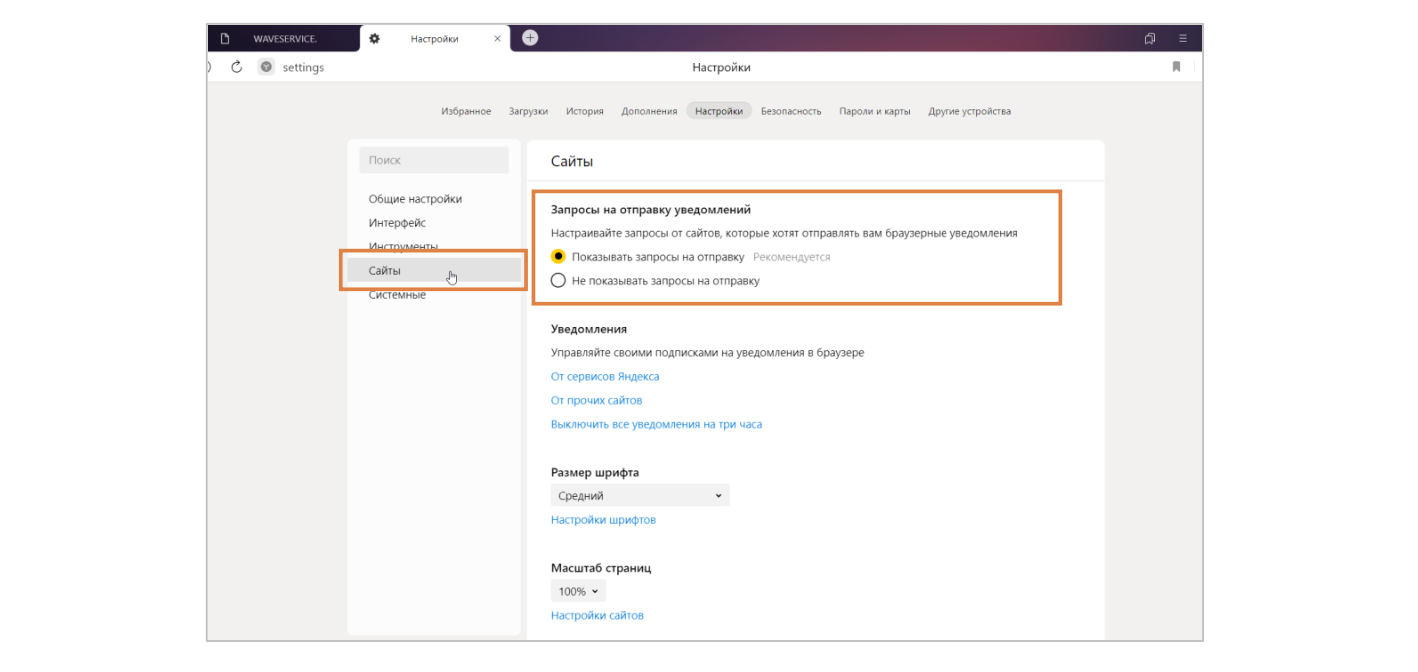Open Загрузки section
Screen dimensions: 1418x672
[528, 111]
